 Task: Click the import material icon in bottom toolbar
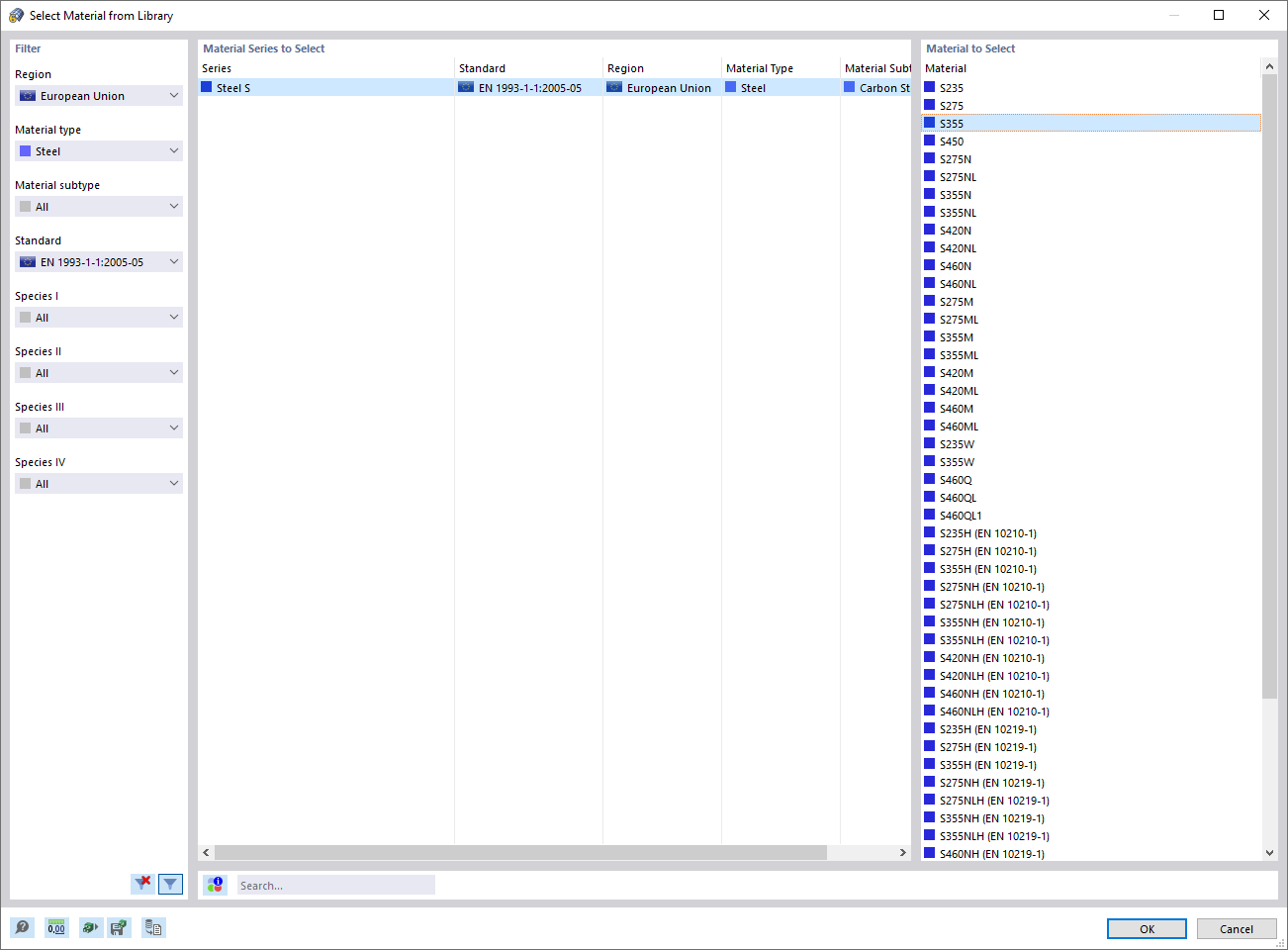(x=89, y=927)
